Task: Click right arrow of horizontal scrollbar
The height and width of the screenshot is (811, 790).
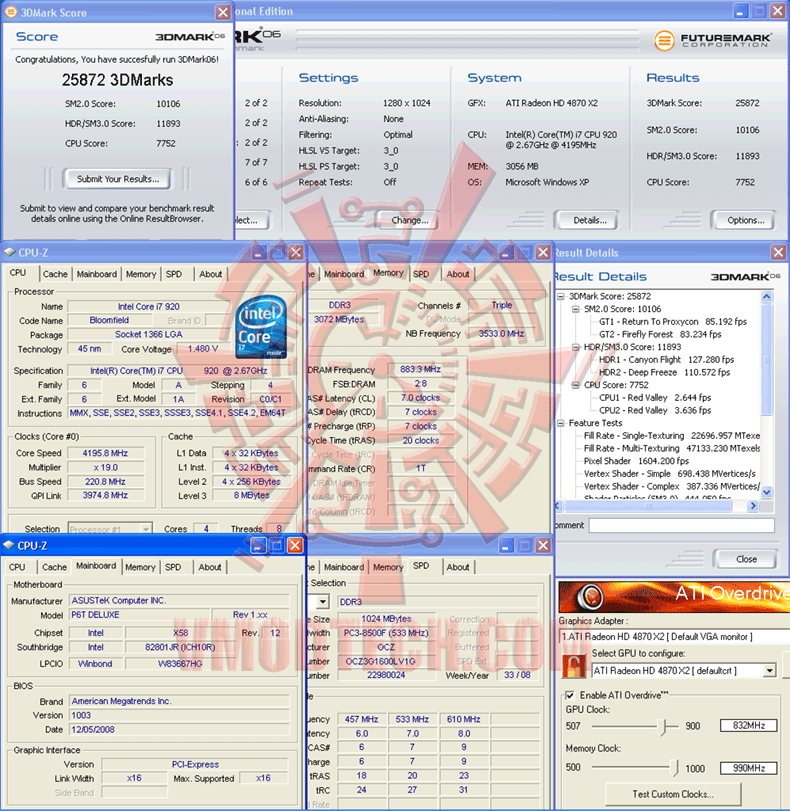Action: tap(753, 506)
